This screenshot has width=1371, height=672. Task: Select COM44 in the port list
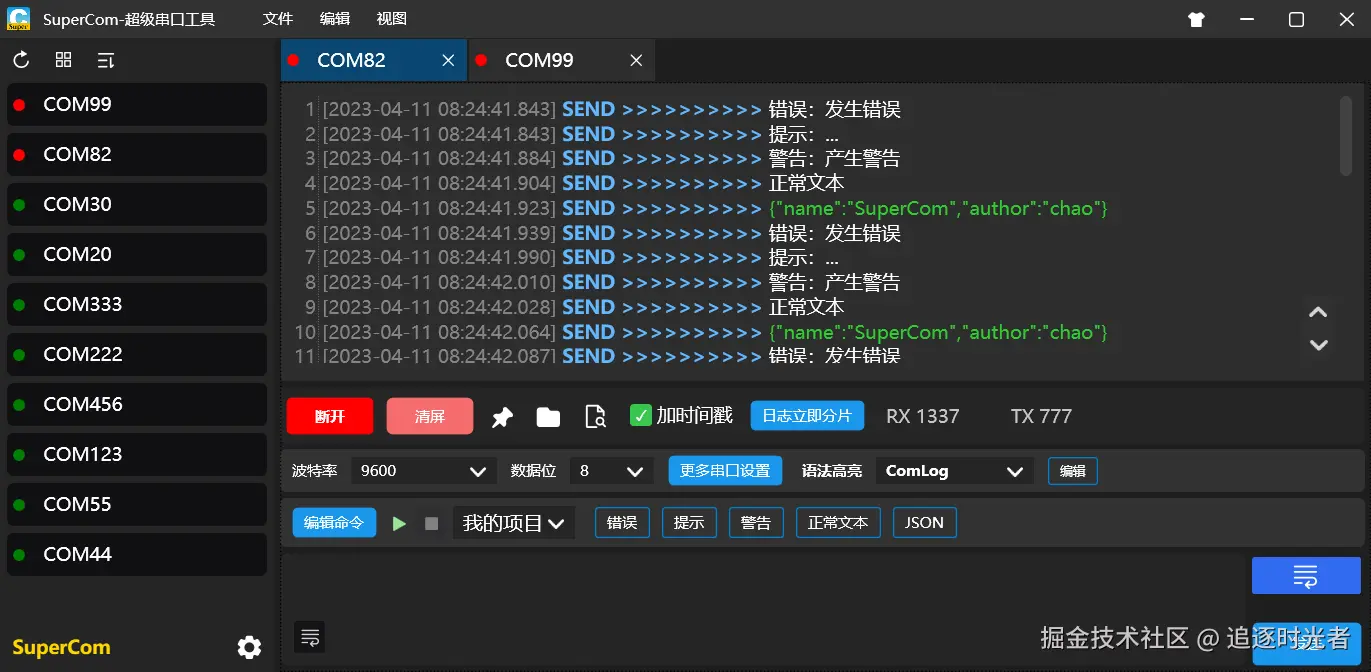(137, 554)
